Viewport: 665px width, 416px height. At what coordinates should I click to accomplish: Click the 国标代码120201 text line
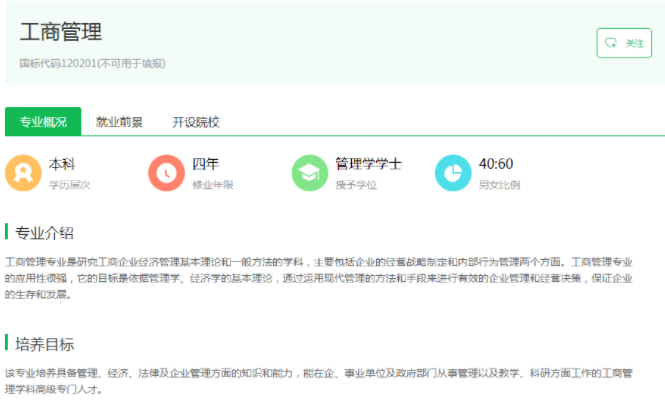tap(92, 63)
